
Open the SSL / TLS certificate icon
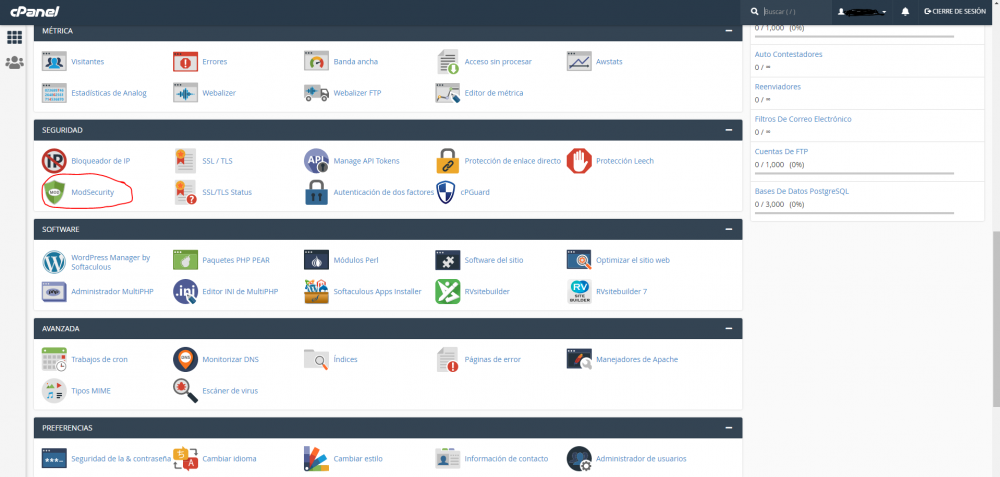tap(186, 161)
